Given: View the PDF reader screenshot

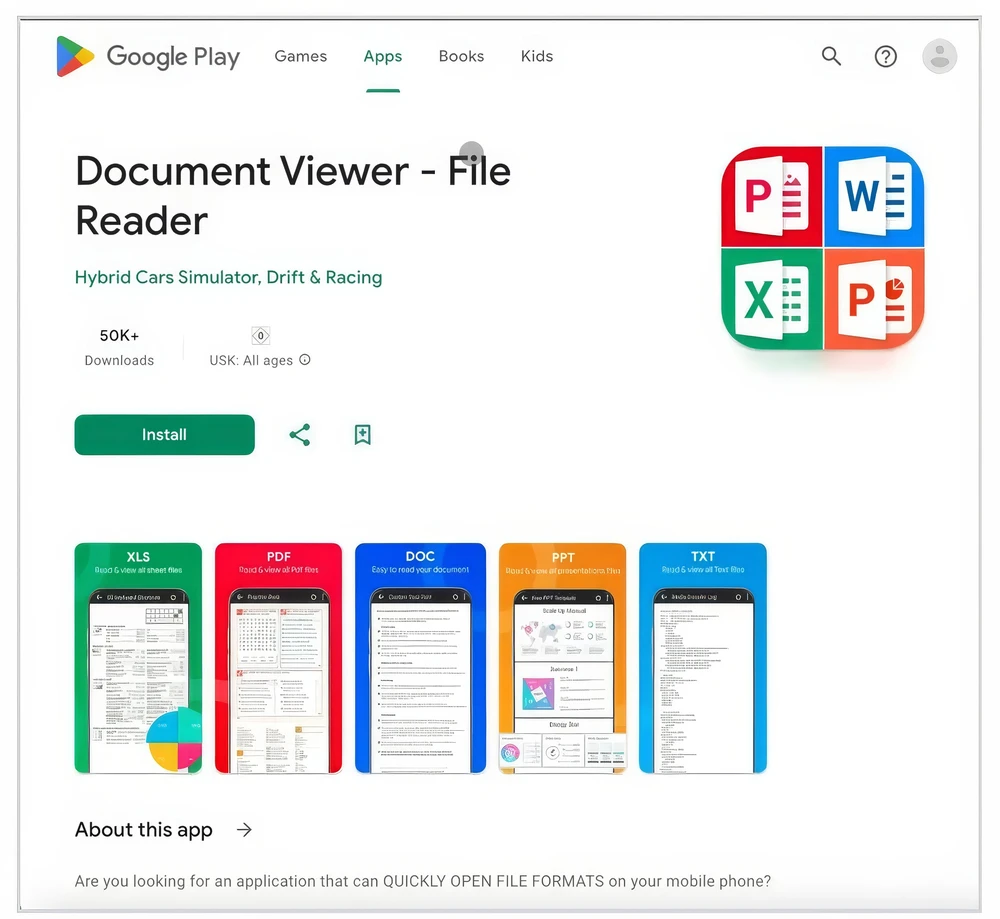Looking at the screenshot, I should (279, 658).
